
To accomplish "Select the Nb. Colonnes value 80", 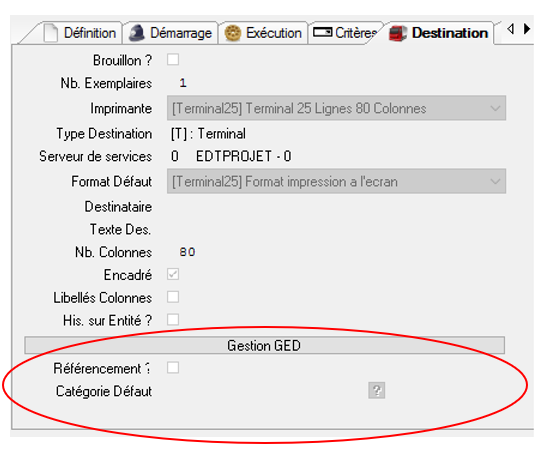I will click(x=187, y=252).
